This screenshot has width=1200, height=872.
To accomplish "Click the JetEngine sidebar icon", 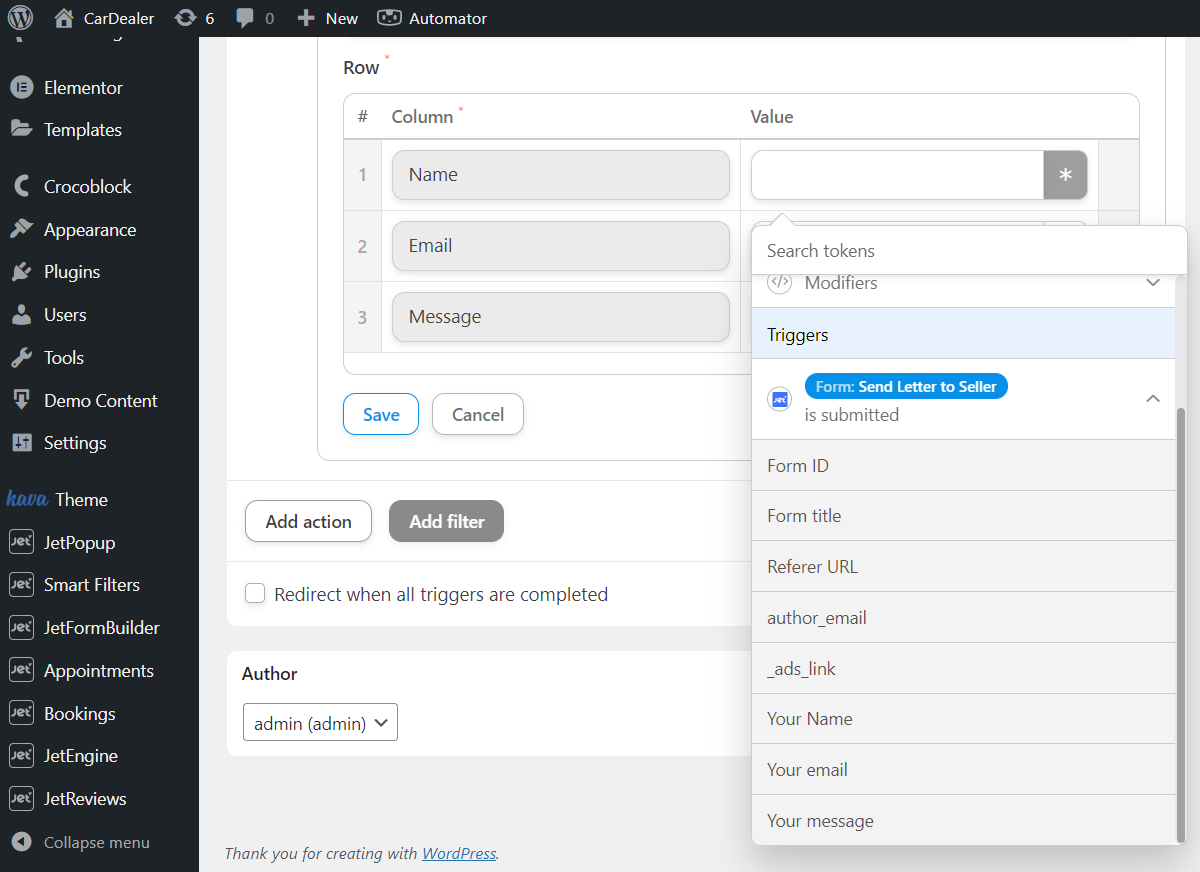I will point(21,756).
